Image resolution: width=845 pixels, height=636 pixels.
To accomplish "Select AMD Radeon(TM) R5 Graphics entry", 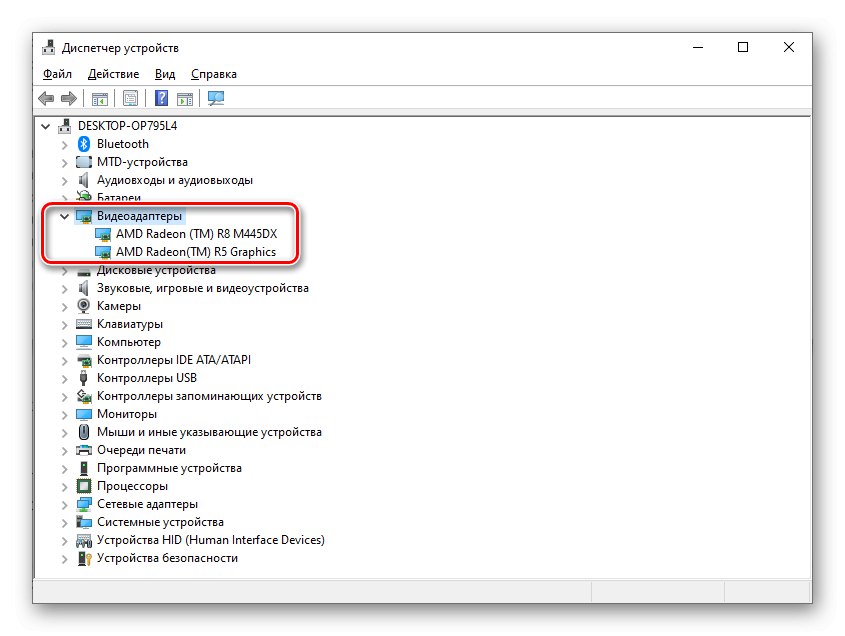I will coord(196,252).
